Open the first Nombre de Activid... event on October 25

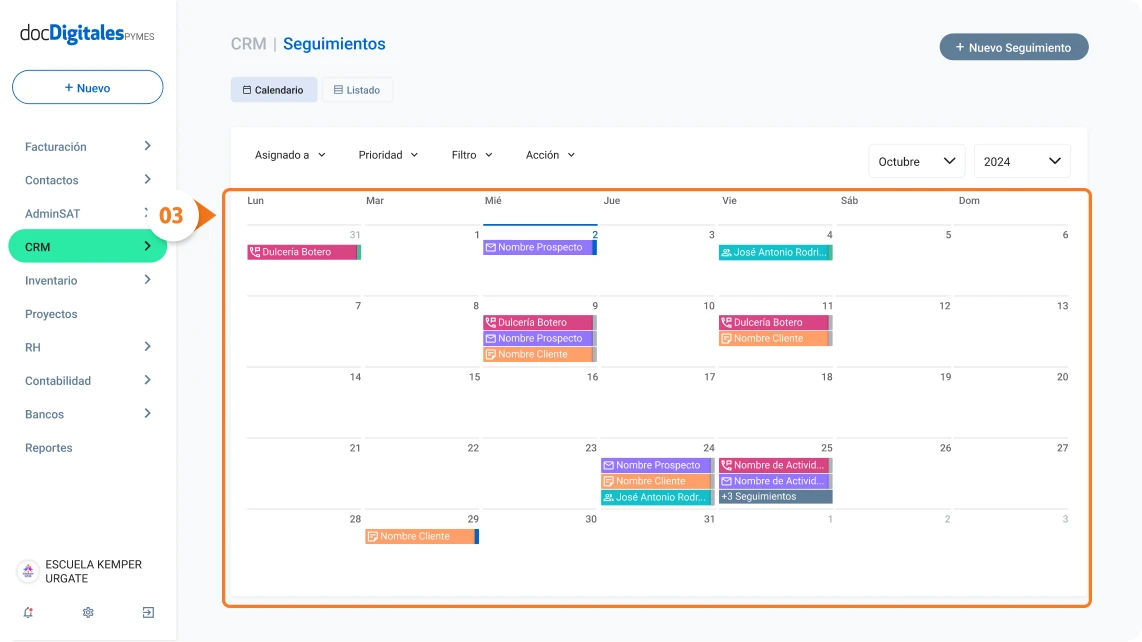[x=776, y=466]
